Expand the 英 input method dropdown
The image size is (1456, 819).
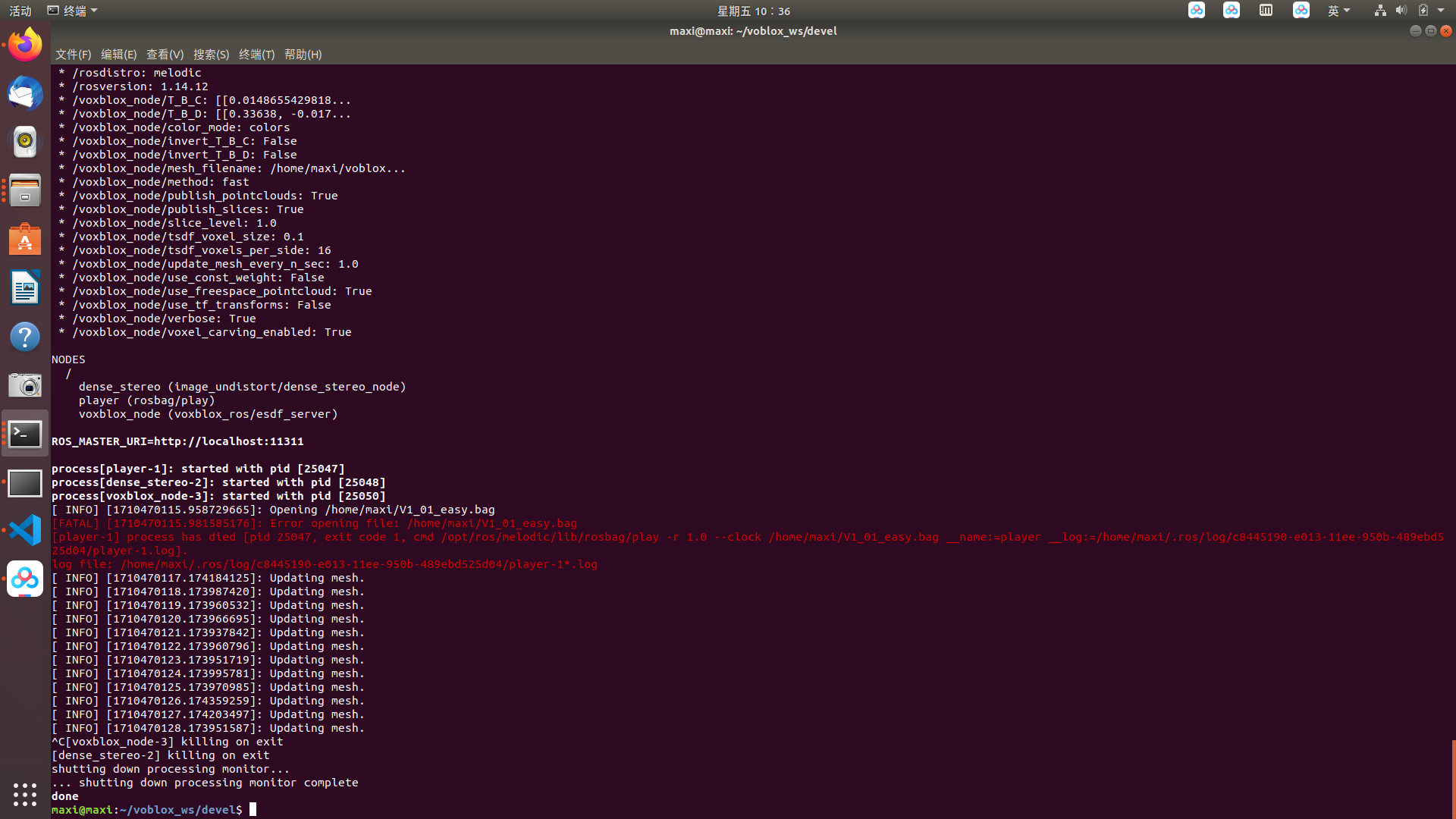click(x=1338, y=11)
